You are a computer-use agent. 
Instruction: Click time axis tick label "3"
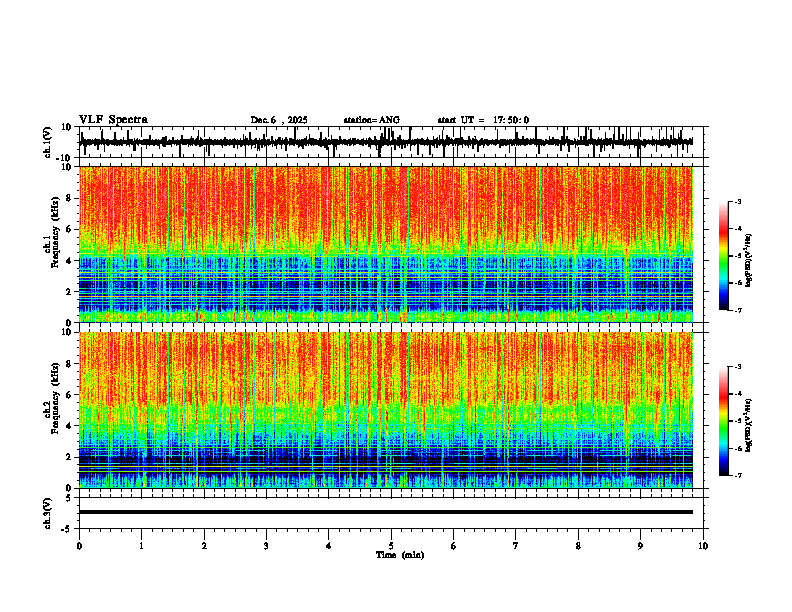[x=266, y=546]
